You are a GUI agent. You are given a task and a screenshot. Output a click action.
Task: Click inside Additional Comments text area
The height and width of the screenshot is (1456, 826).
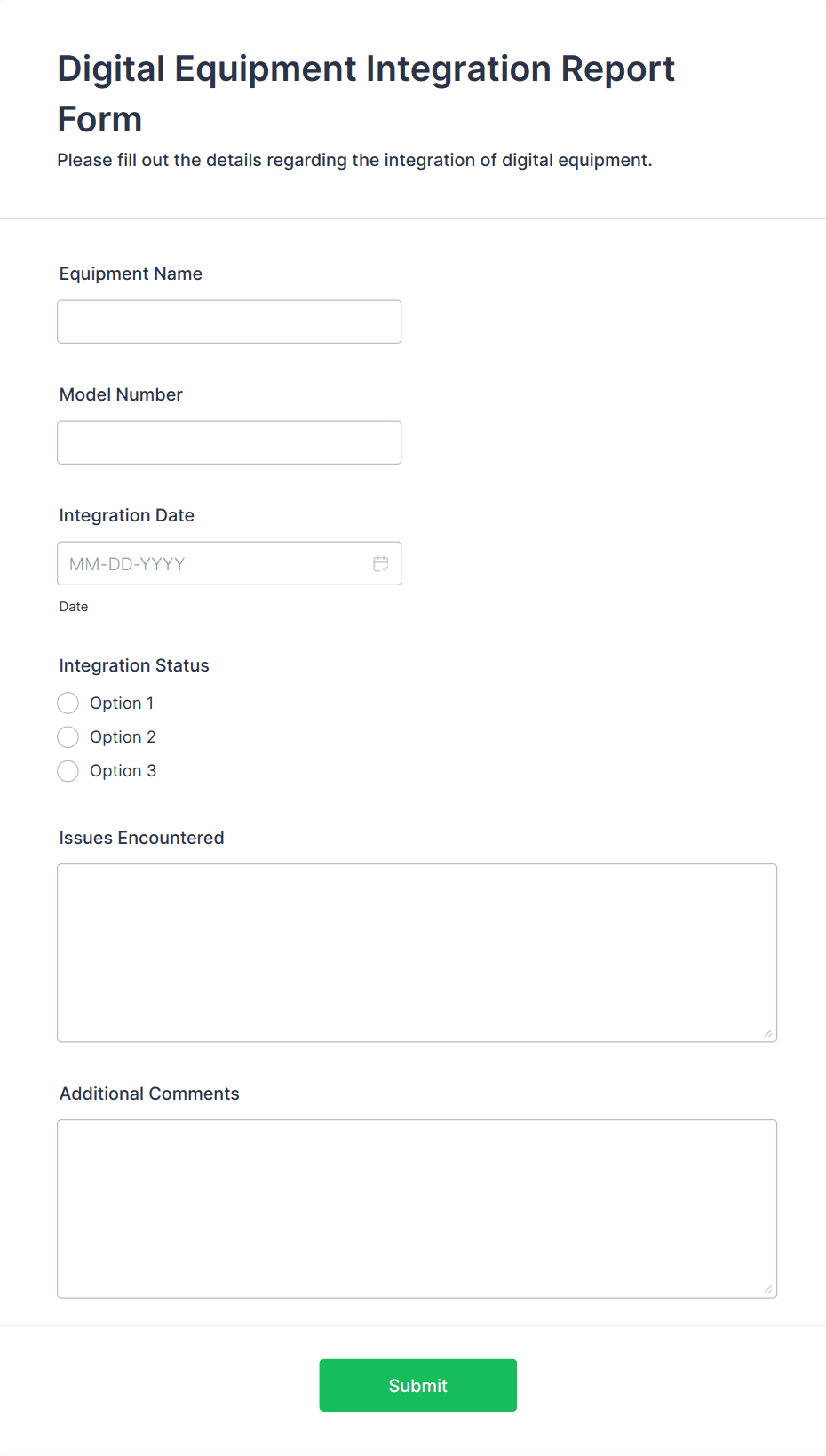click(417, 1208)
